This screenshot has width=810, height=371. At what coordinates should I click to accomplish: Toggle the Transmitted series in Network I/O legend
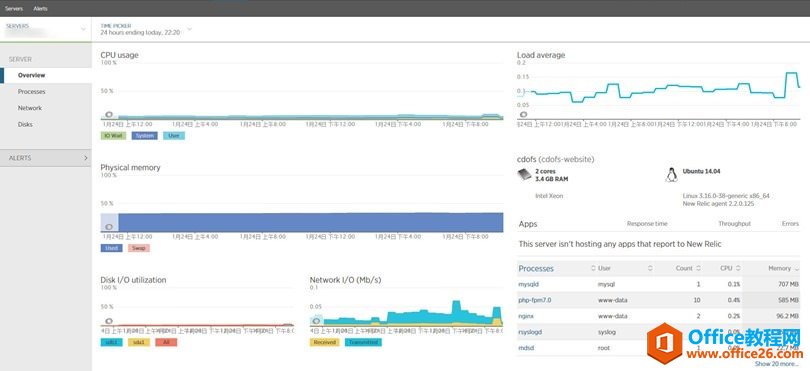coord(363,342)
